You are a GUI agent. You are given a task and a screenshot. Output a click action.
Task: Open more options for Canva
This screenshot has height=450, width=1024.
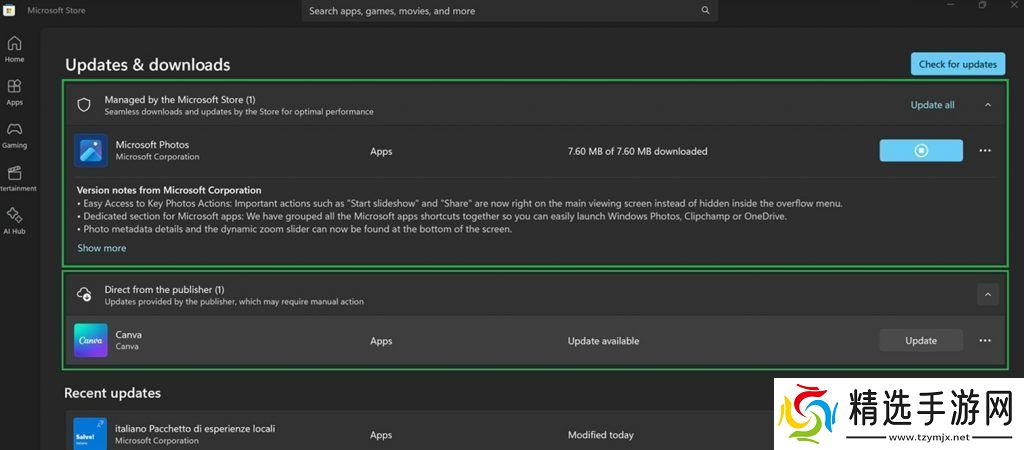click(x=985, y=341)
